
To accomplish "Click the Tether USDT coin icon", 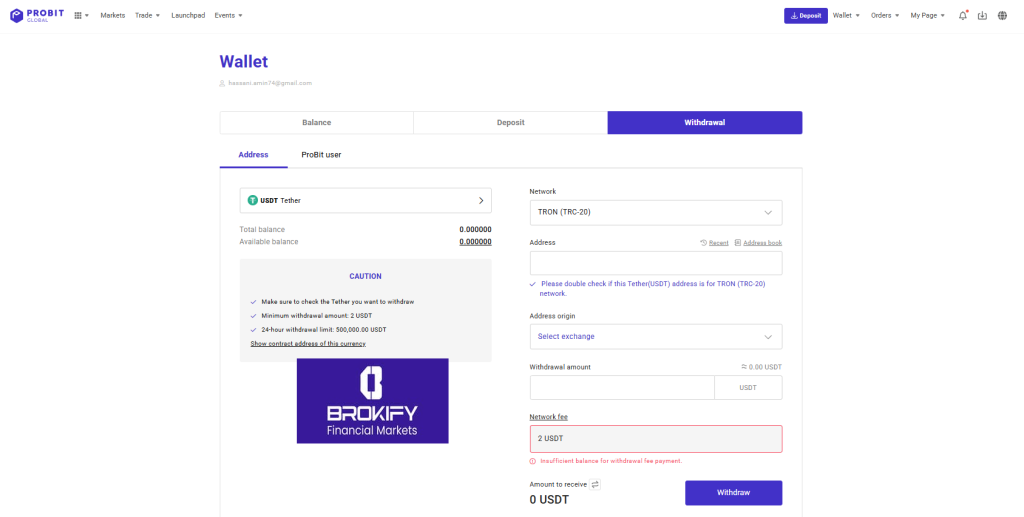I will pyautogui.click(x=252, y=200).
